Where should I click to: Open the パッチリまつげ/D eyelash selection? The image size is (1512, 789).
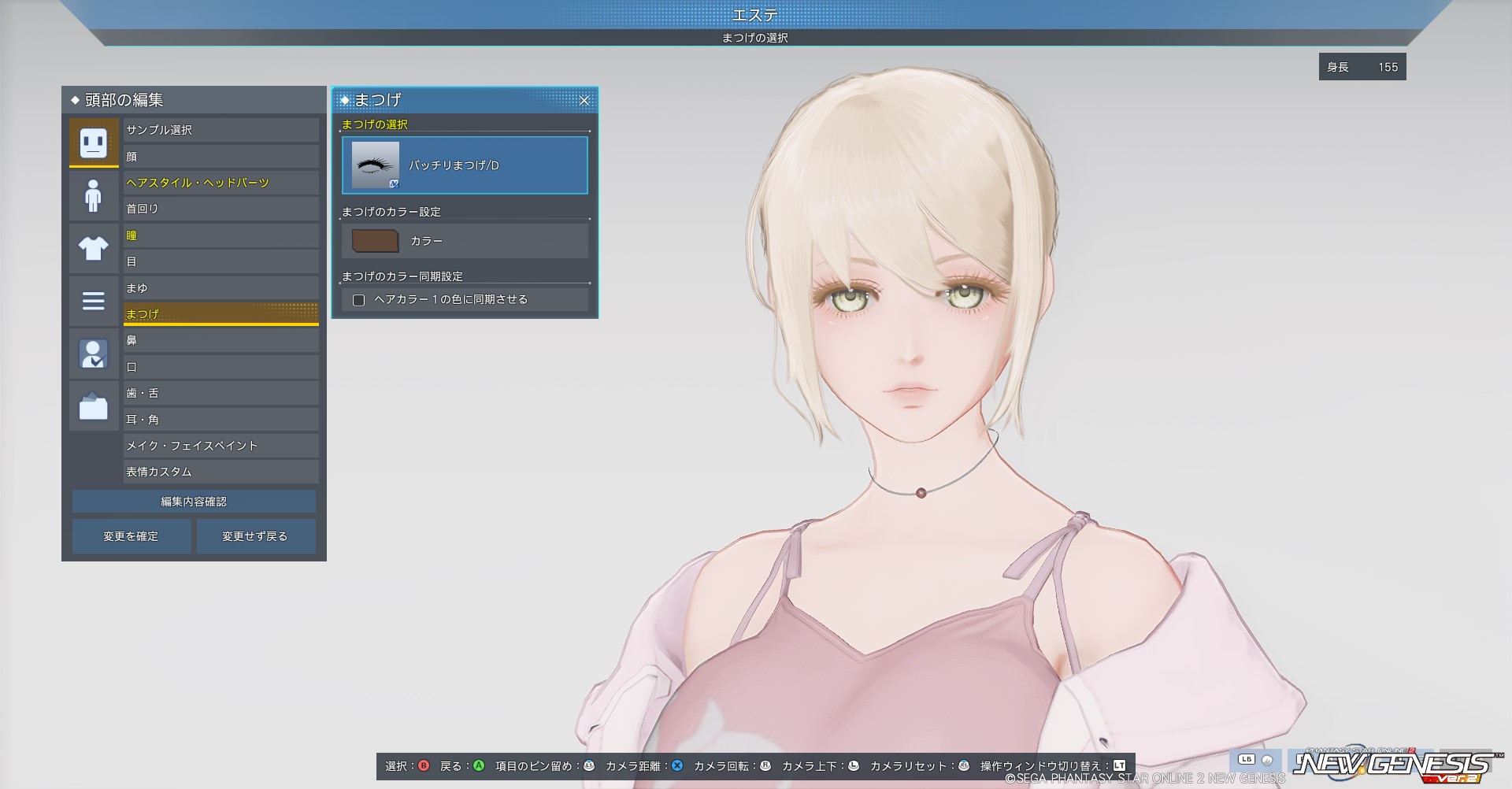coord(465,165)
